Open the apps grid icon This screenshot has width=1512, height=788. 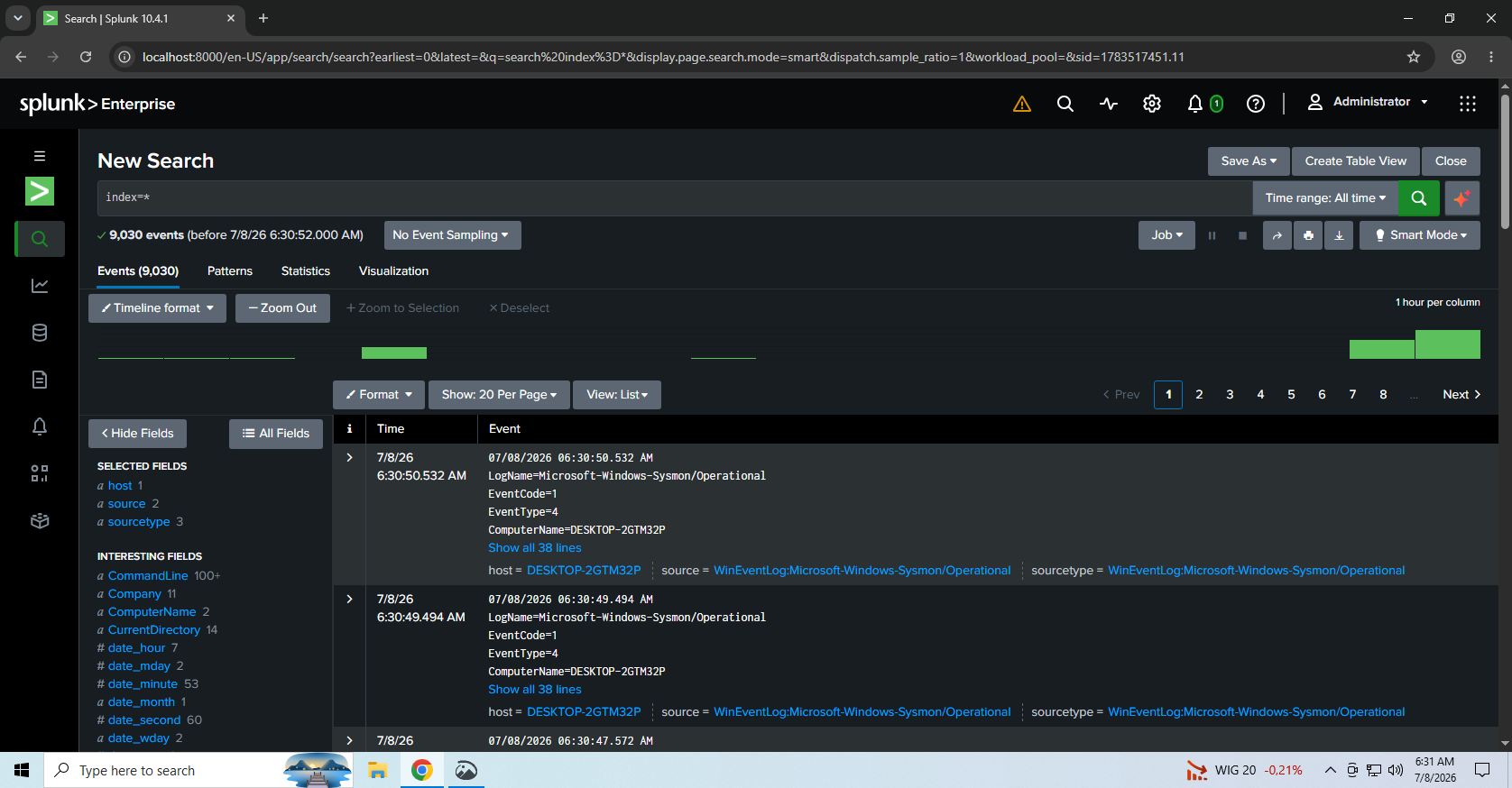(x=1468, y=104)
